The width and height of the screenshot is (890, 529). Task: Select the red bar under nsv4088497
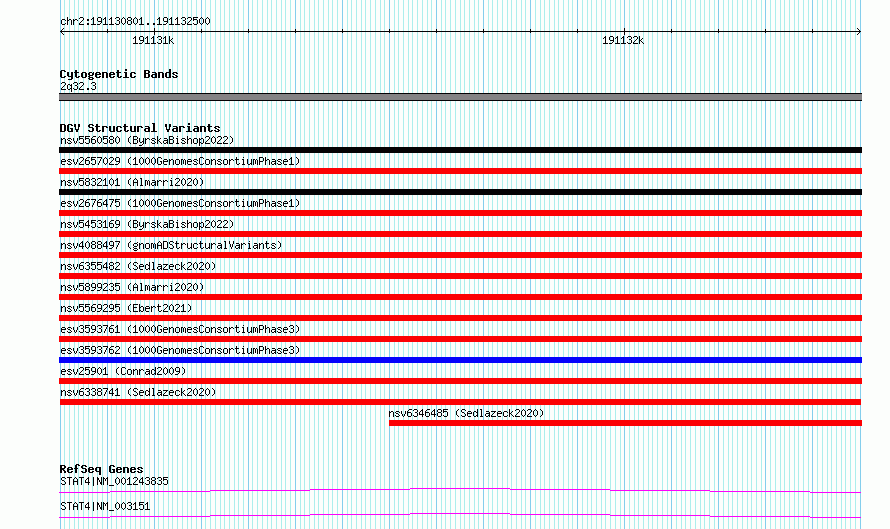pyautogui.click(x=460, y=255)
